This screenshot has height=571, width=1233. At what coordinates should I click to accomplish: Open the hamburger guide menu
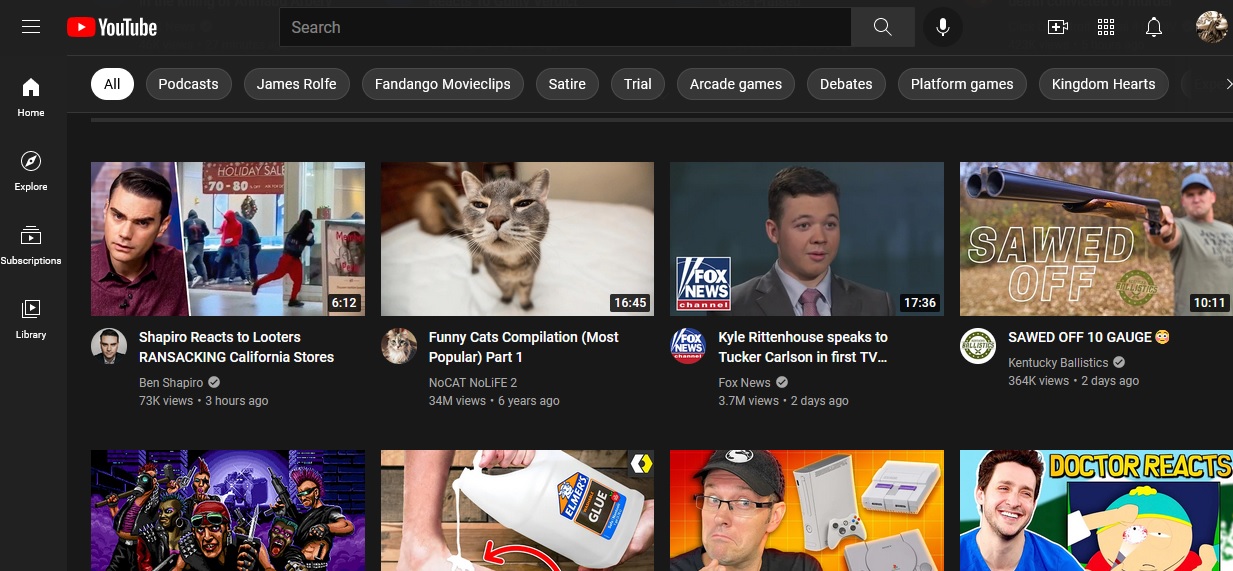31,27
